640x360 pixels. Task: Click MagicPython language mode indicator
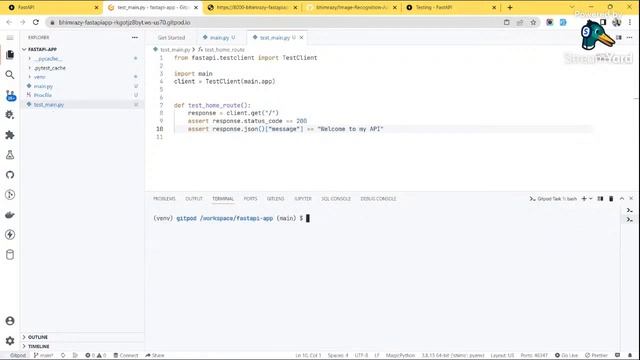click(x=400, y=356)
